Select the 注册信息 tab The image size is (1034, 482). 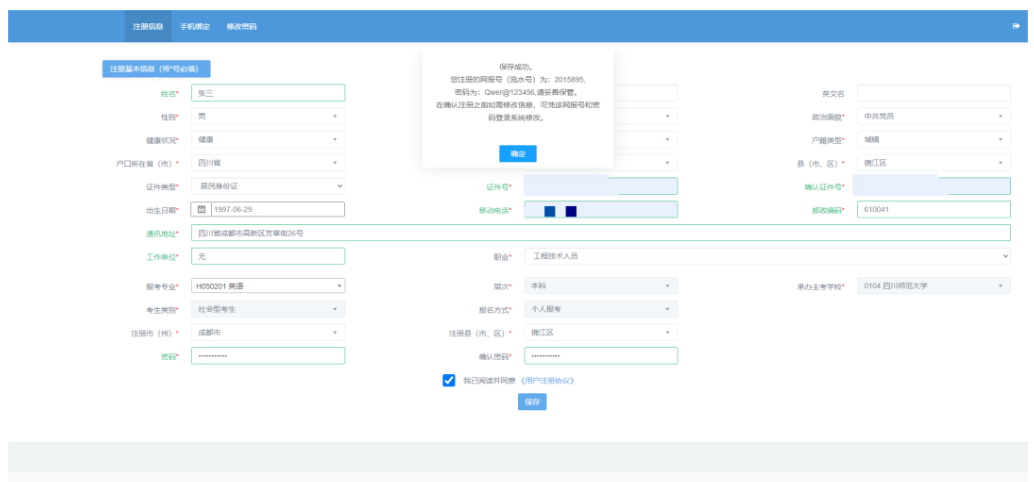(x=148, y=26)
